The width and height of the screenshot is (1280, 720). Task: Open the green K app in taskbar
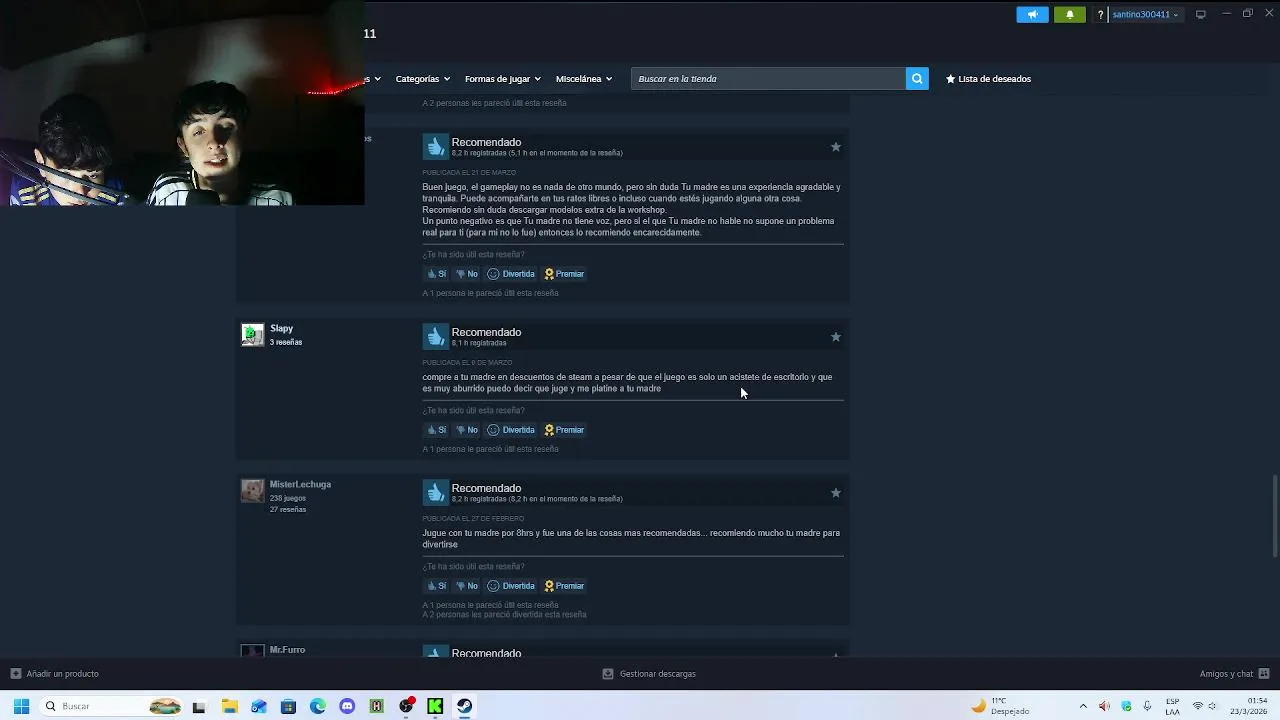click(435, 707)
